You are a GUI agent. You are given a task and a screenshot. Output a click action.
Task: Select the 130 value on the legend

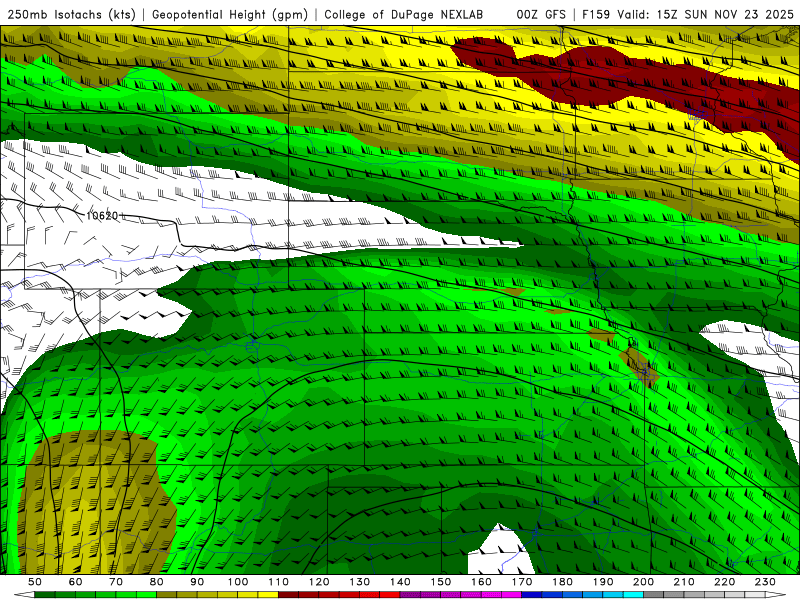click(360, 582)
